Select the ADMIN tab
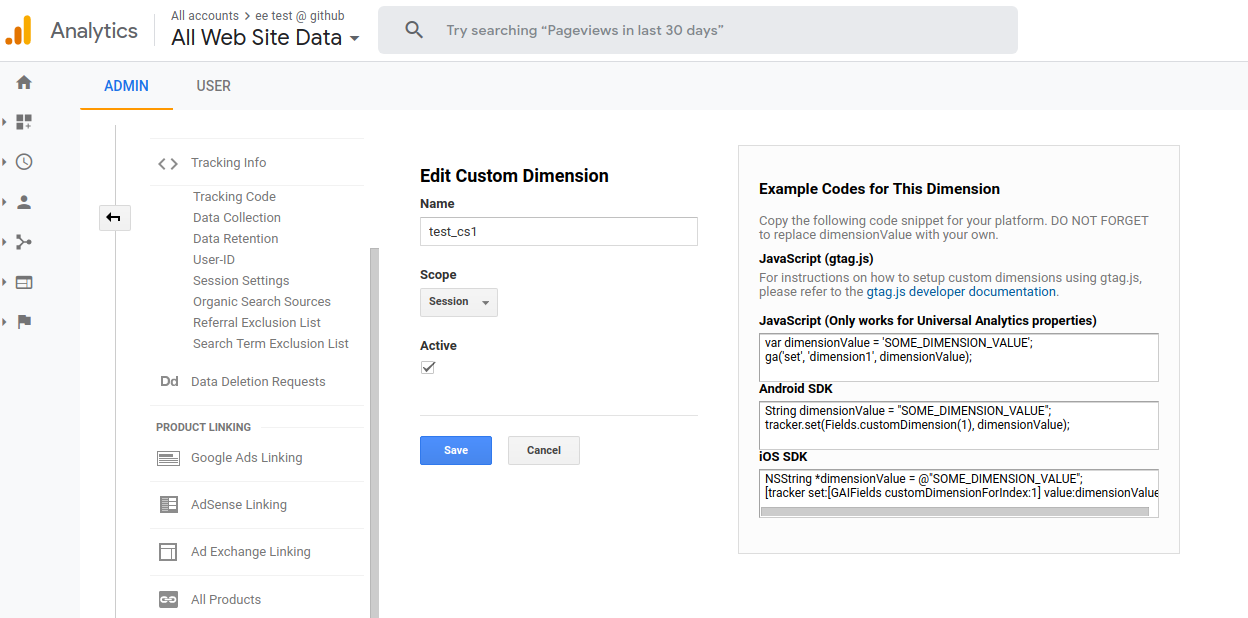Image resolution: width=1248 pixels, height=618 pixels. point(126,86)
